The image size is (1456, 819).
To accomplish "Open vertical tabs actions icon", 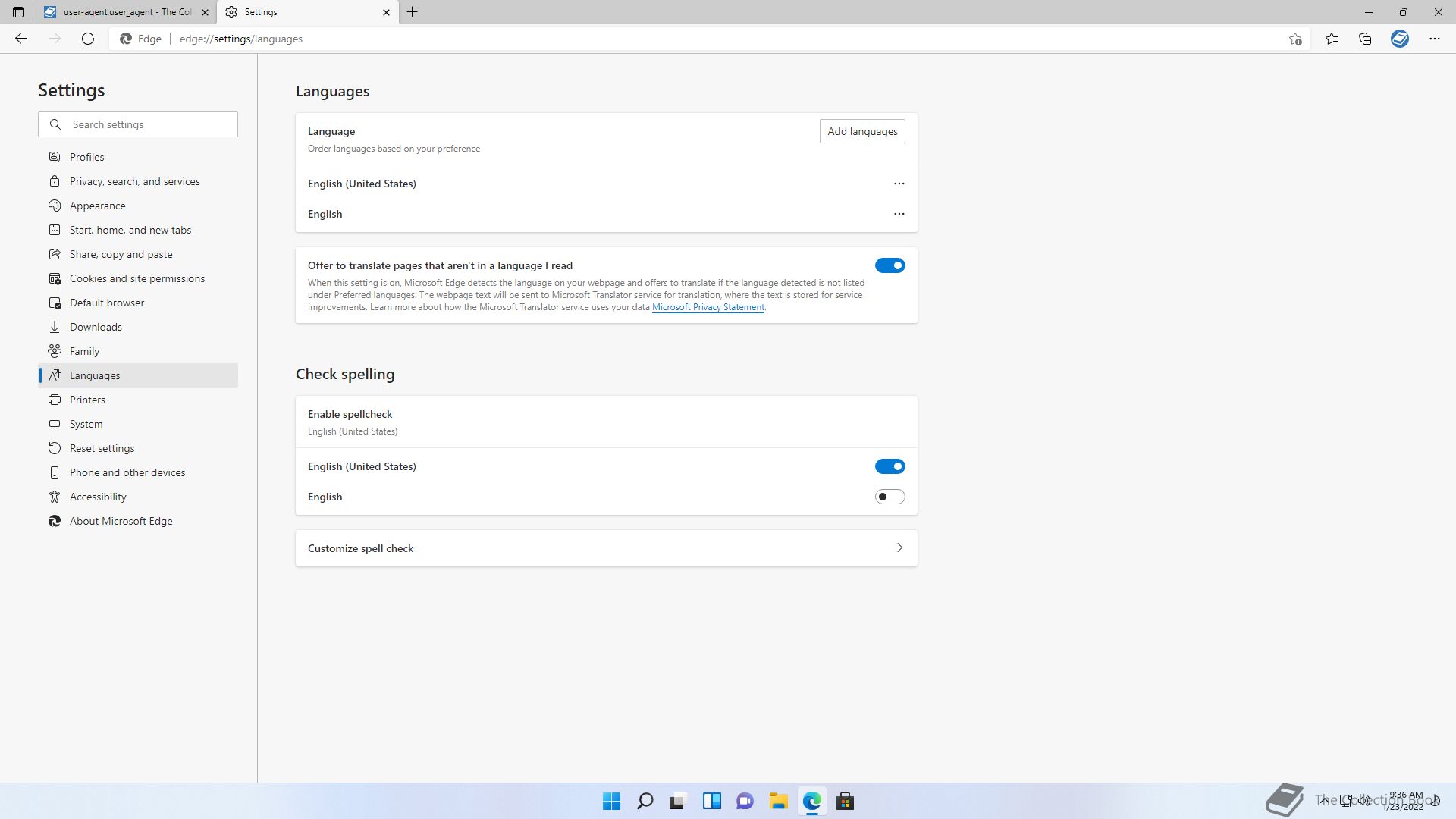I will (x=18, y=12).
